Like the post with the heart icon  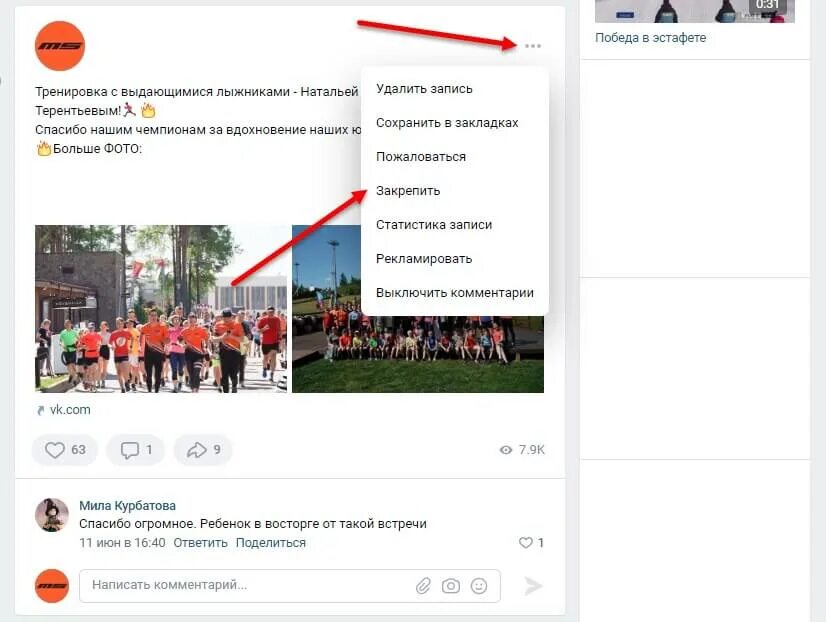[65, 450]
